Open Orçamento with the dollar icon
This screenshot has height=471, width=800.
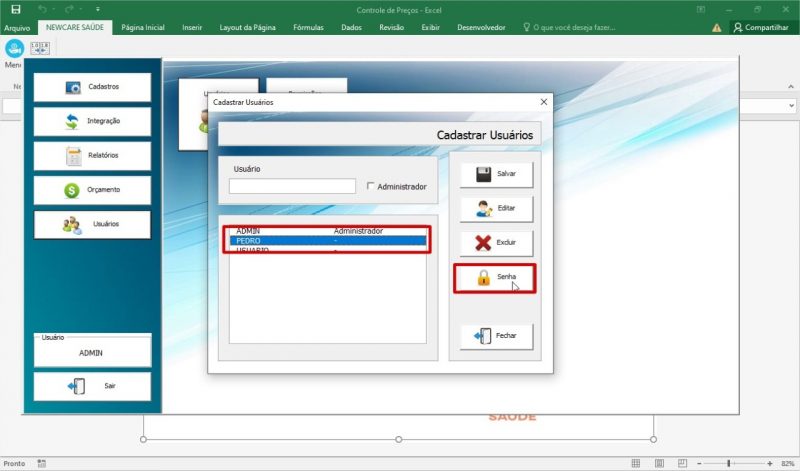92,190
